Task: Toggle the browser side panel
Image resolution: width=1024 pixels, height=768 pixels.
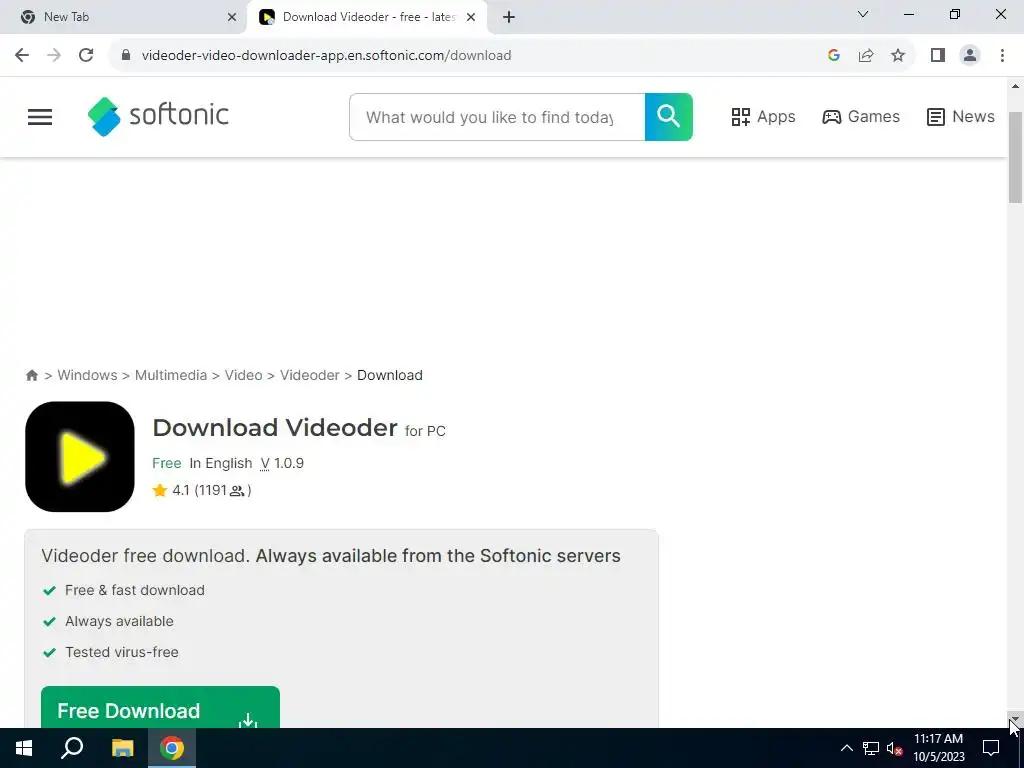Action: click(x=938, y=56)
